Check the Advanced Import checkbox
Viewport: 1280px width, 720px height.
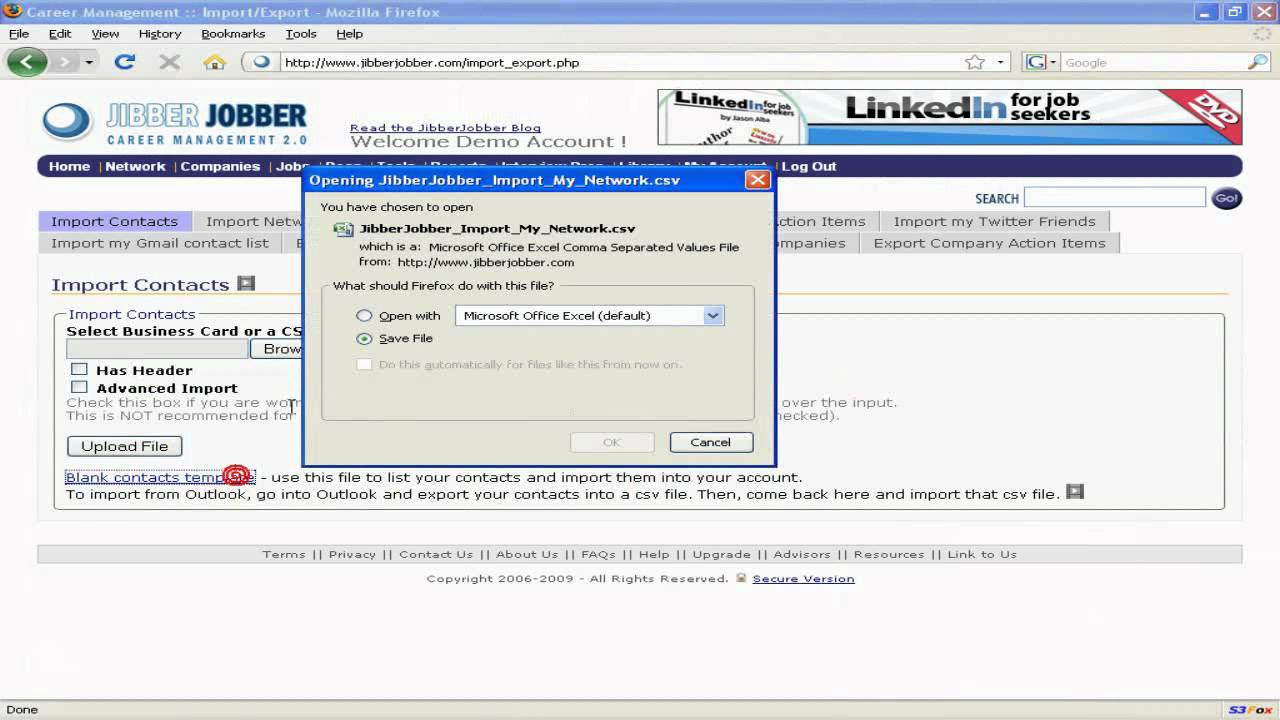[79, 387]
